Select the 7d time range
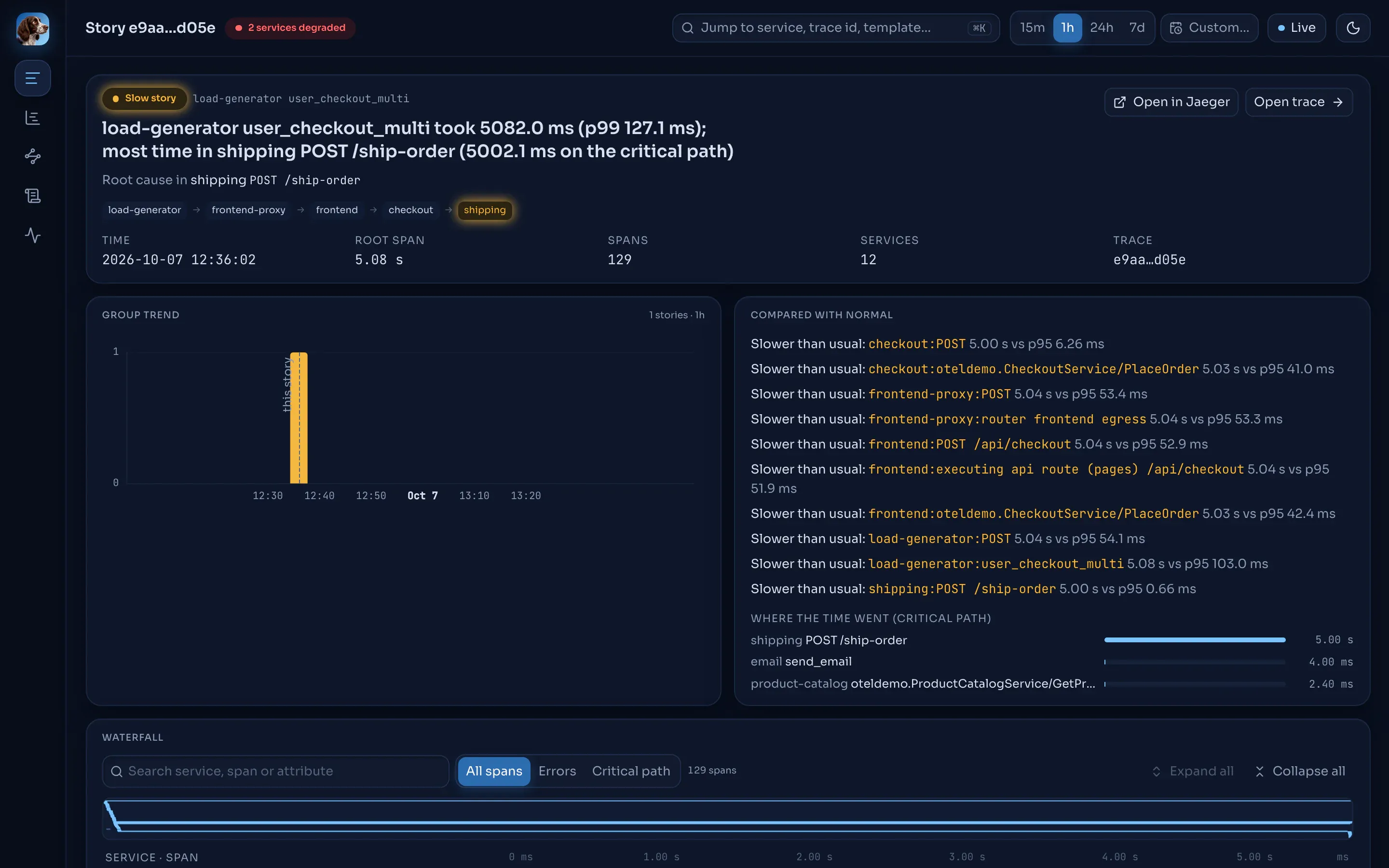Image resolution: width=1389 pixels, height=868 pixels. coord(1136,27)
